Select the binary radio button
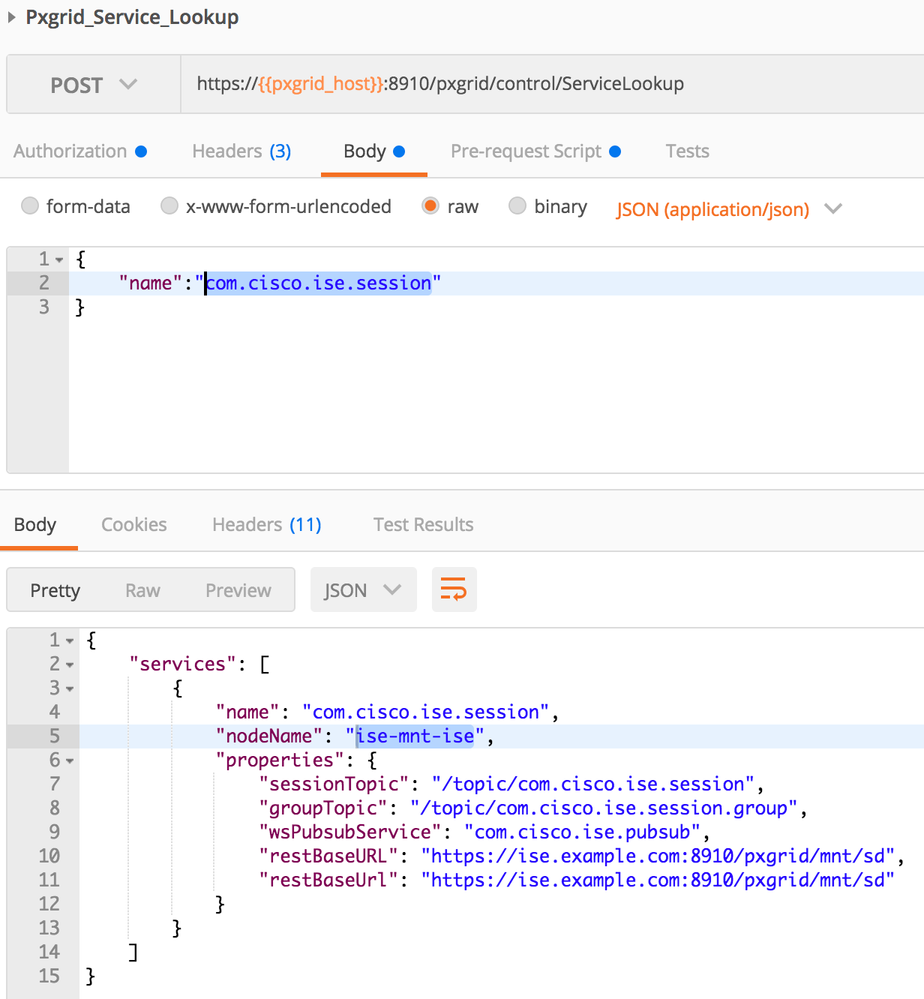The image size is (924, 999). click(517, 206)
